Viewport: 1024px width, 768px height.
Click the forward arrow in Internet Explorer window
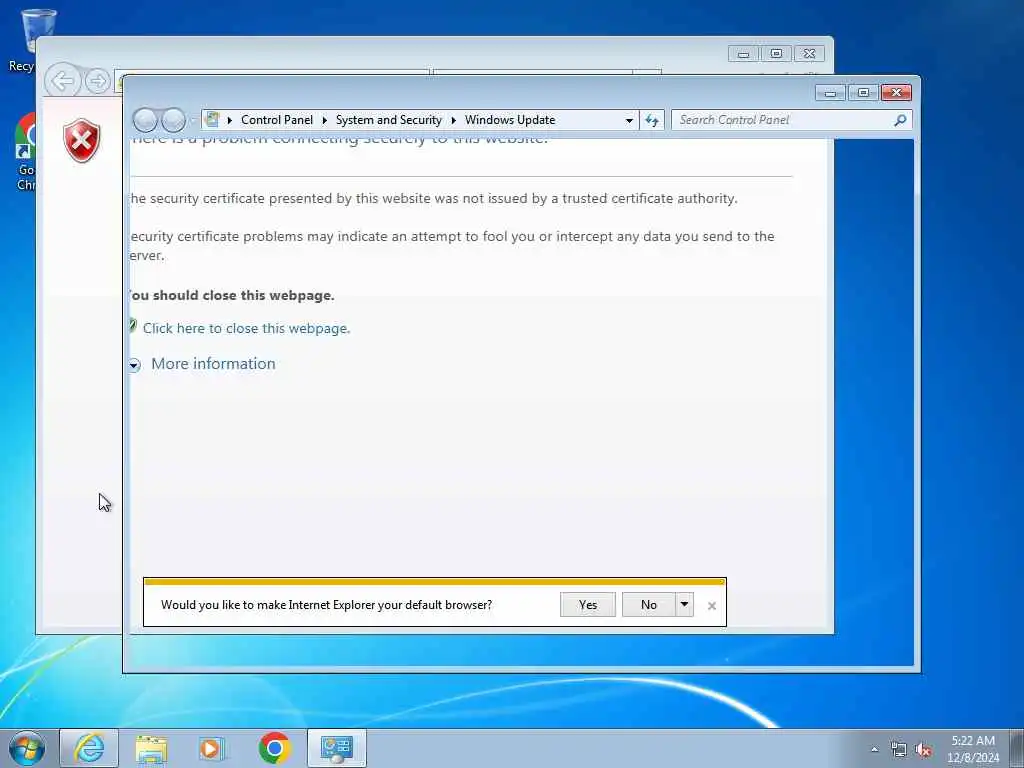click(98, 82)
